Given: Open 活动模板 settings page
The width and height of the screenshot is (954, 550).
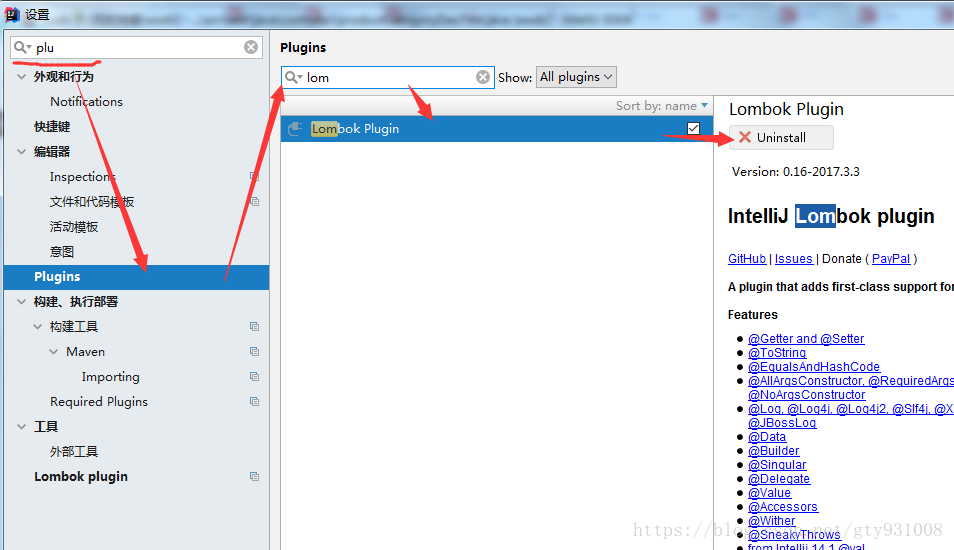Looking at the screenshot, I should point(74,227).
